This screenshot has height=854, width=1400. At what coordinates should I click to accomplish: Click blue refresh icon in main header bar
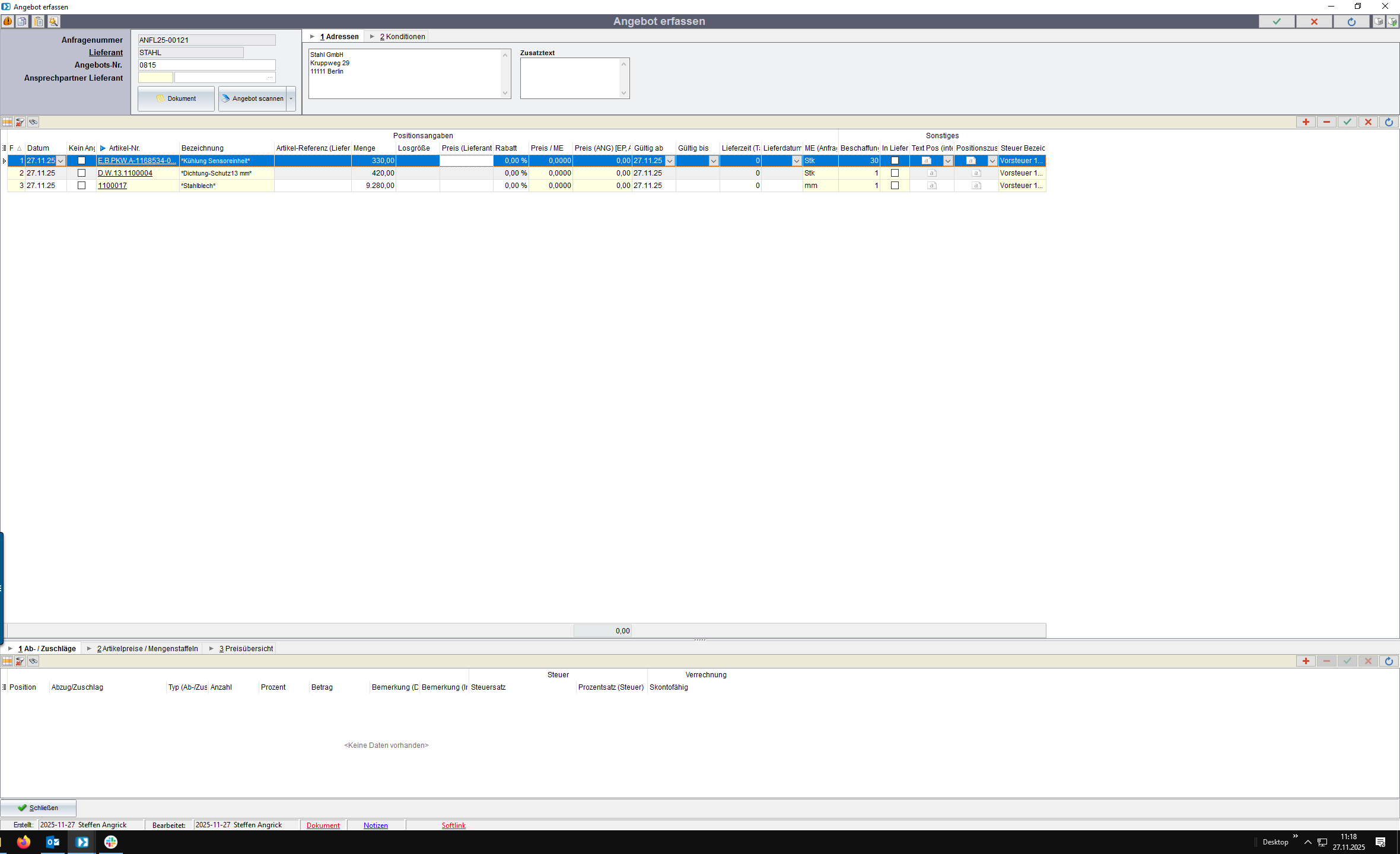tap(1351, 21)
